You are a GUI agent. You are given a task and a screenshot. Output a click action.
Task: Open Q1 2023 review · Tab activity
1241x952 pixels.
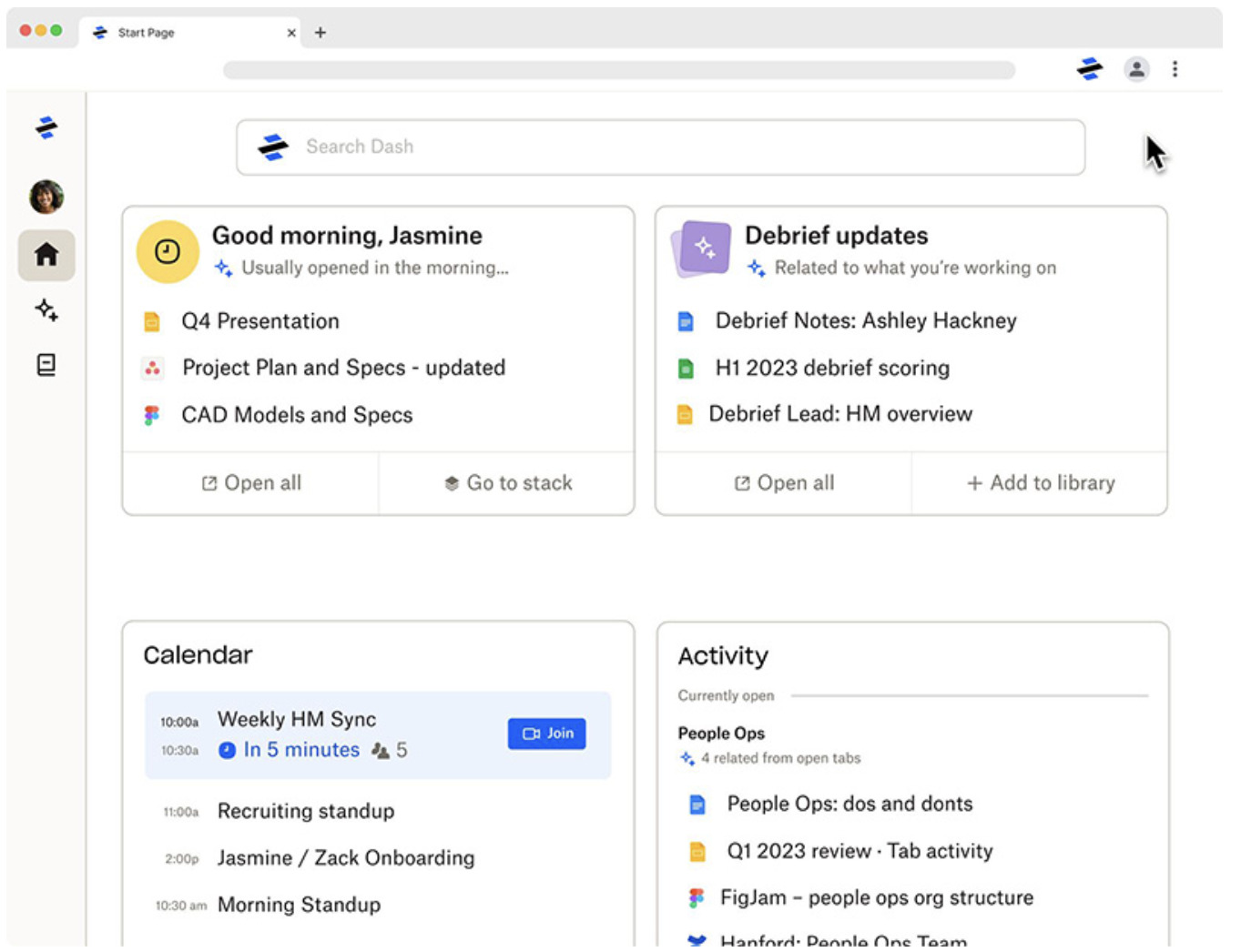pyautogui.click(x=860, y=851)
